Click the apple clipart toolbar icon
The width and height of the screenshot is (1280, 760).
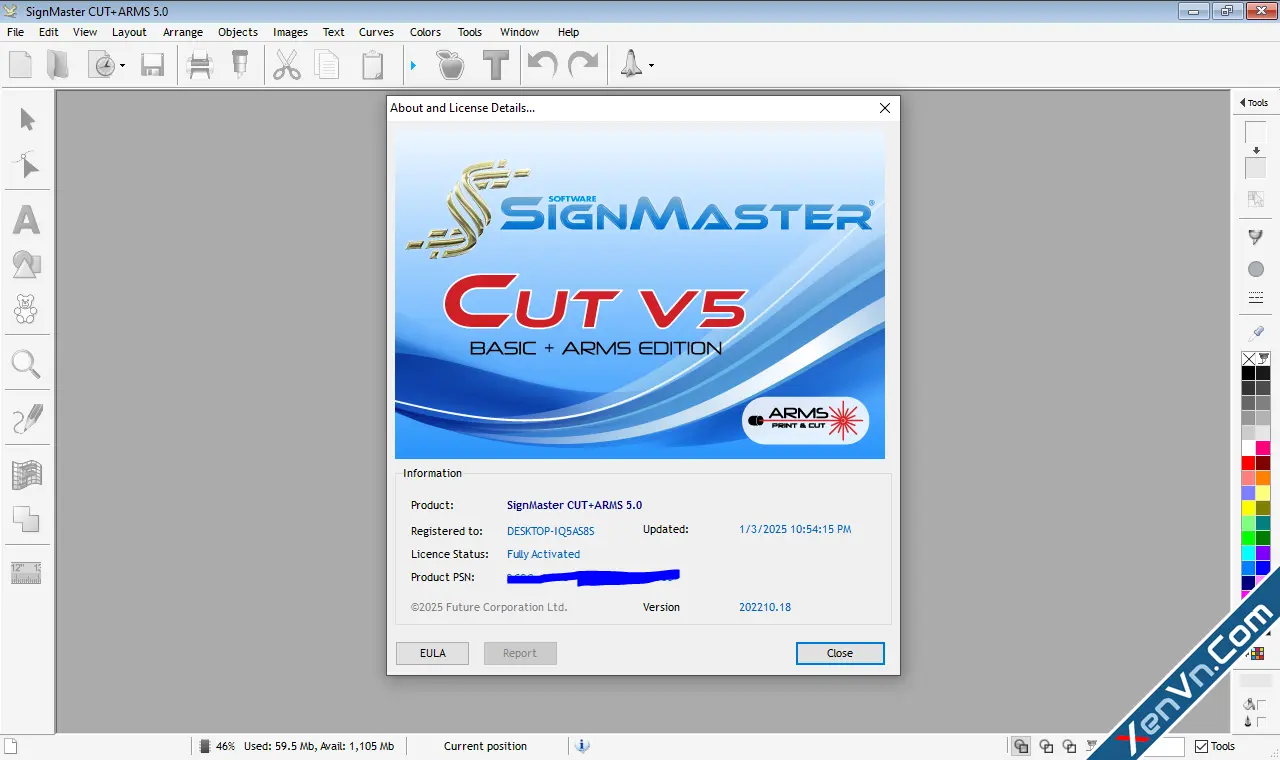point(451,65)
